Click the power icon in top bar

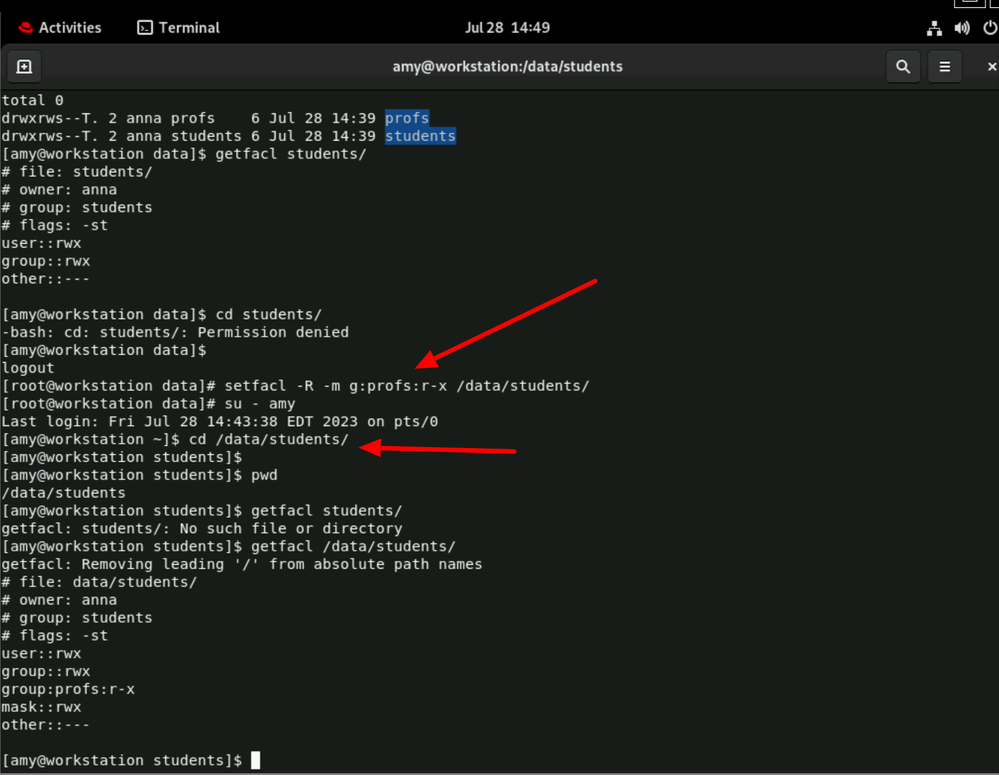pyautogui.click(x=989, y=28)
